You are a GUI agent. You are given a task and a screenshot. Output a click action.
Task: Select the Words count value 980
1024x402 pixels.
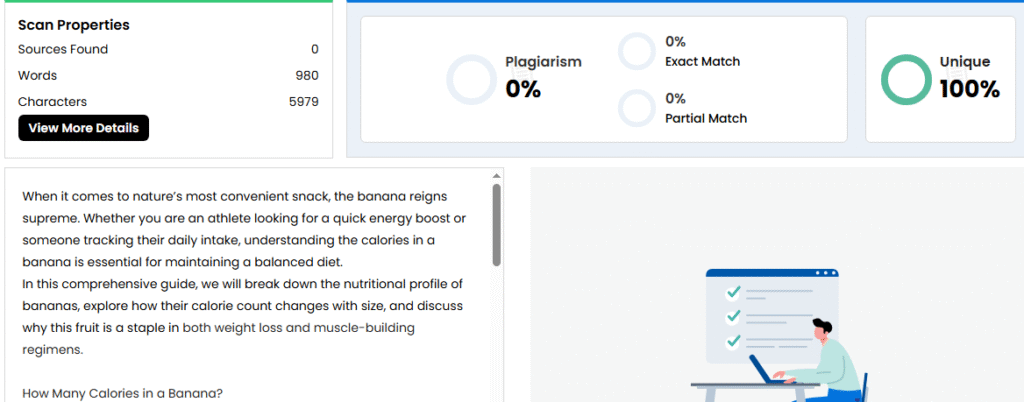click(307, 75)
